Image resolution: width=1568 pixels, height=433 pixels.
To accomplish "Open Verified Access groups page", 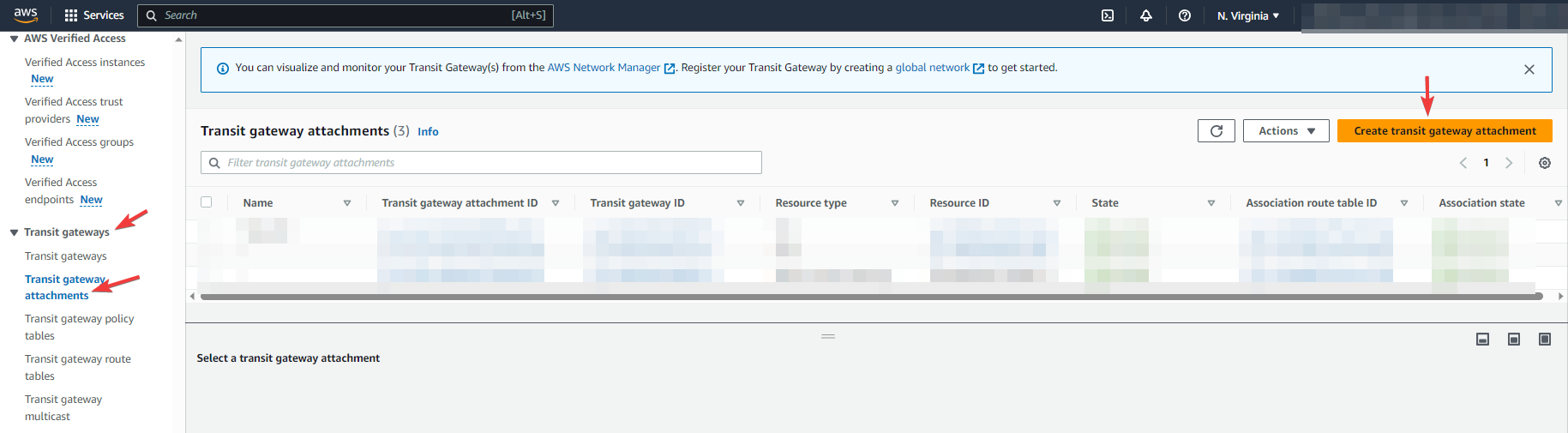I will point(79,142).
